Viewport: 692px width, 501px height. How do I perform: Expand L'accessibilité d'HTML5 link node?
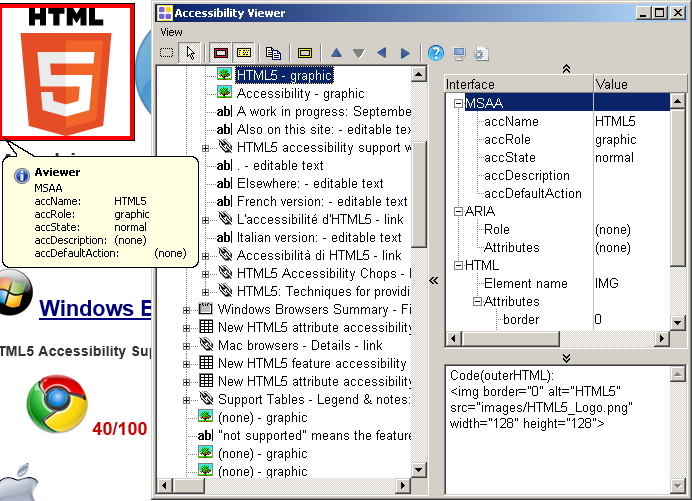205,220
